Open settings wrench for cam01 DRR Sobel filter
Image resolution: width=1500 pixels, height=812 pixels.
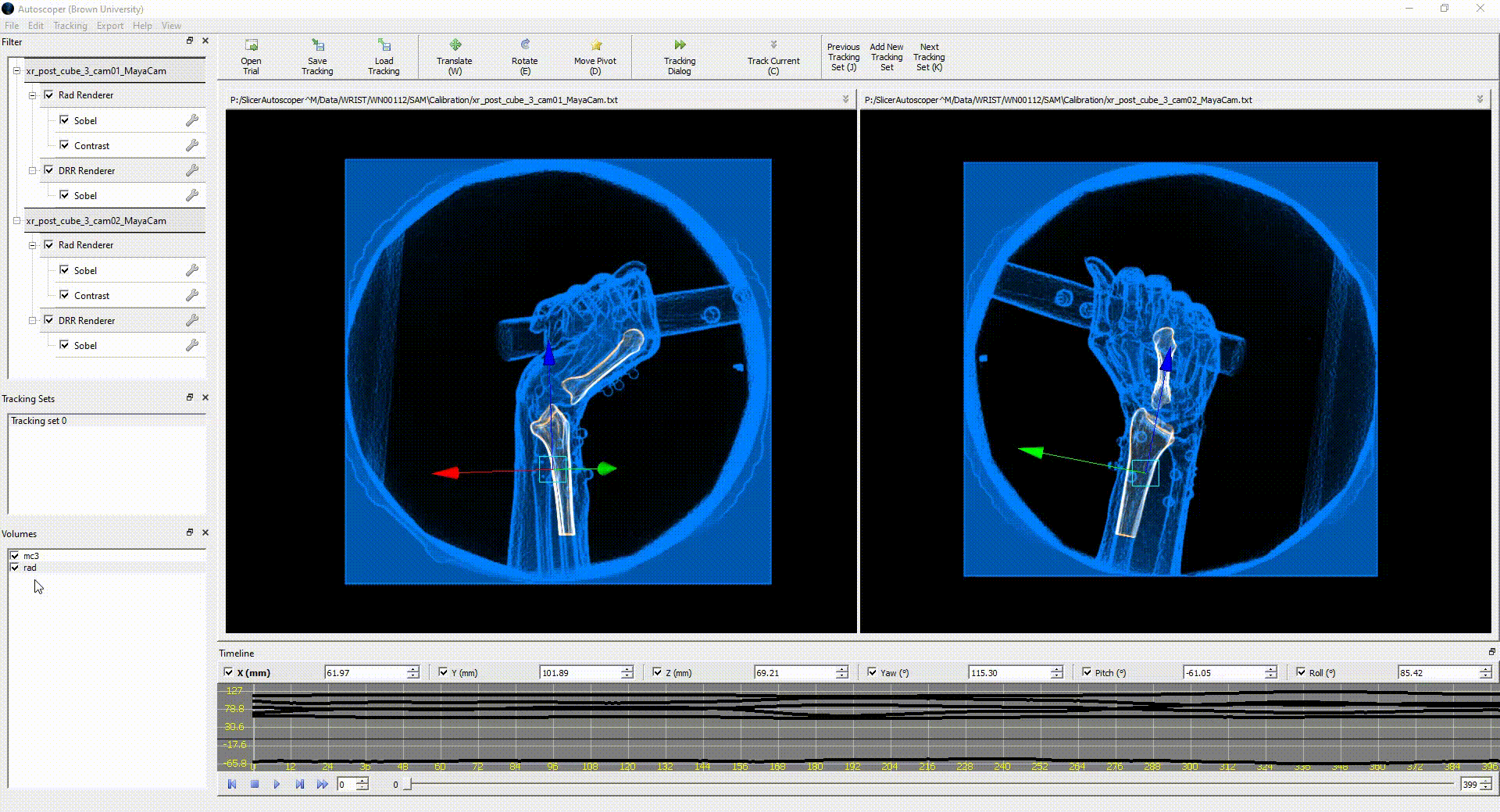pyautogui.click(x=192, y=195)
